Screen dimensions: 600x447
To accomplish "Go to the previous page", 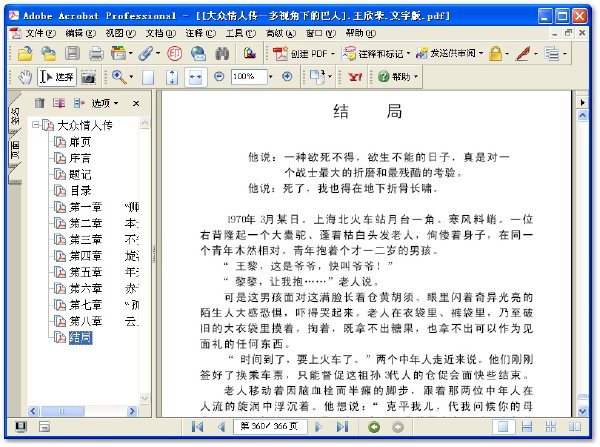I will 222,427.
